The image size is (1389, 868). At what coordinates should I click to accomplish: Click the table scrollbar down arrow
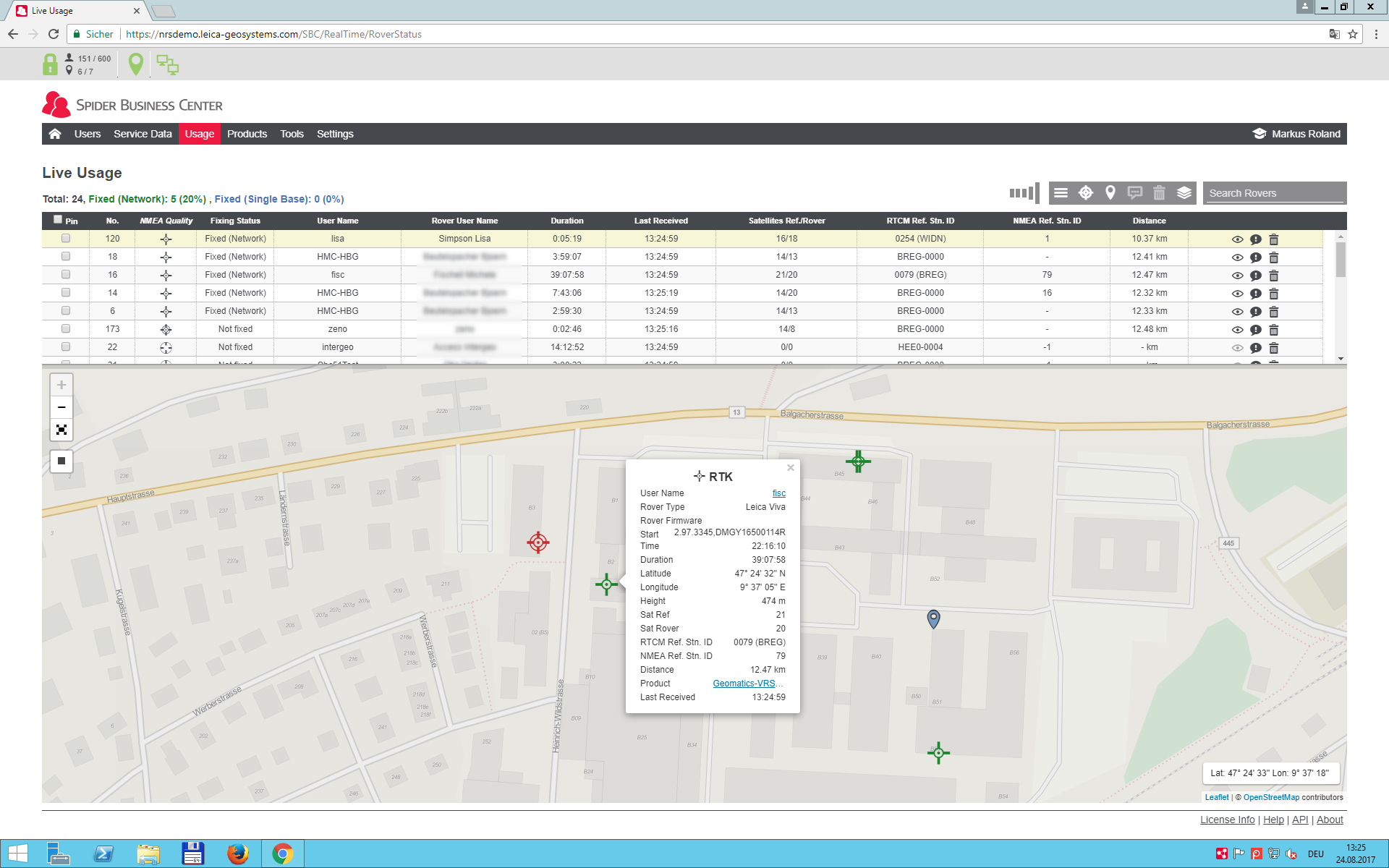pyautogui.click(x=1341, y=359)
